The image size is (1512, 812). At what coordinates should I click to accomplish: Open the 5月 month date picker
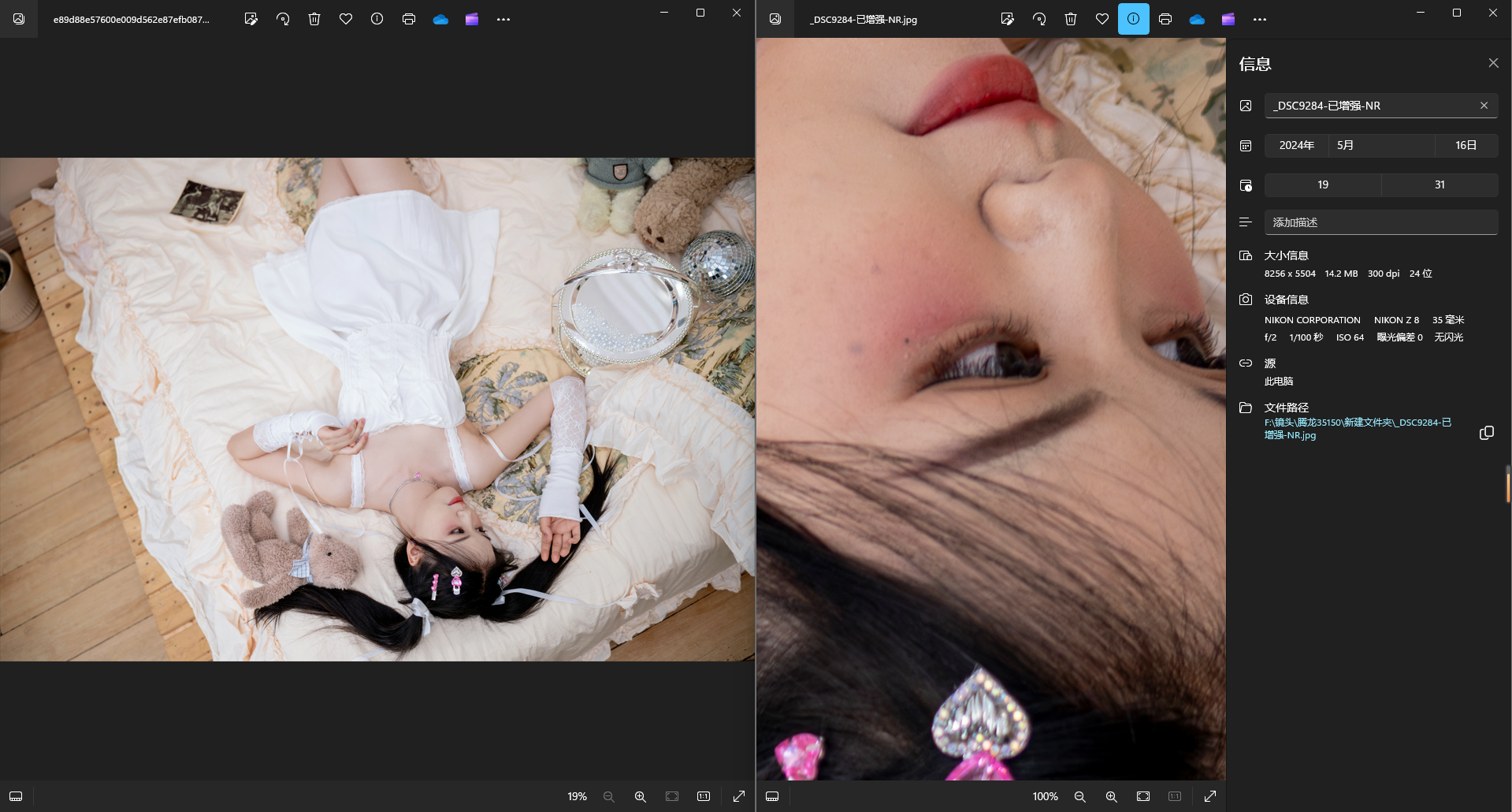coord(1380,145)
